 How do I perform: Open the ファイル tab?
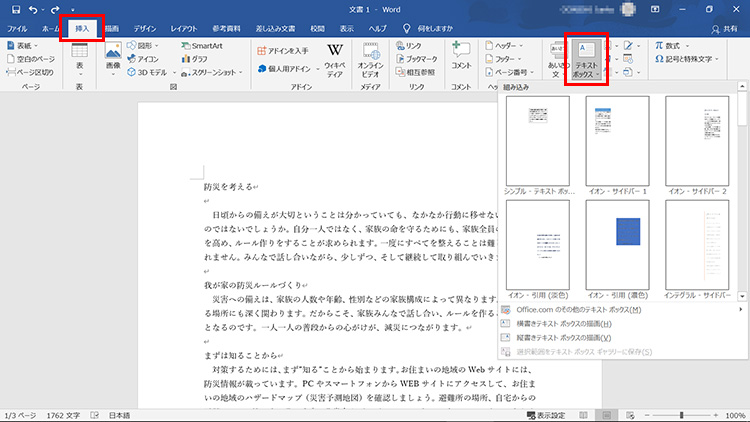18,29
